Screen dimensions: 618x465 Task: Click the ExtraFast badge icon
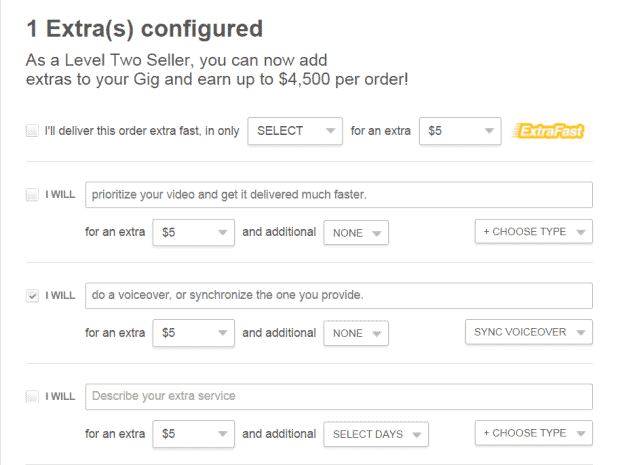tap(548, 131)
